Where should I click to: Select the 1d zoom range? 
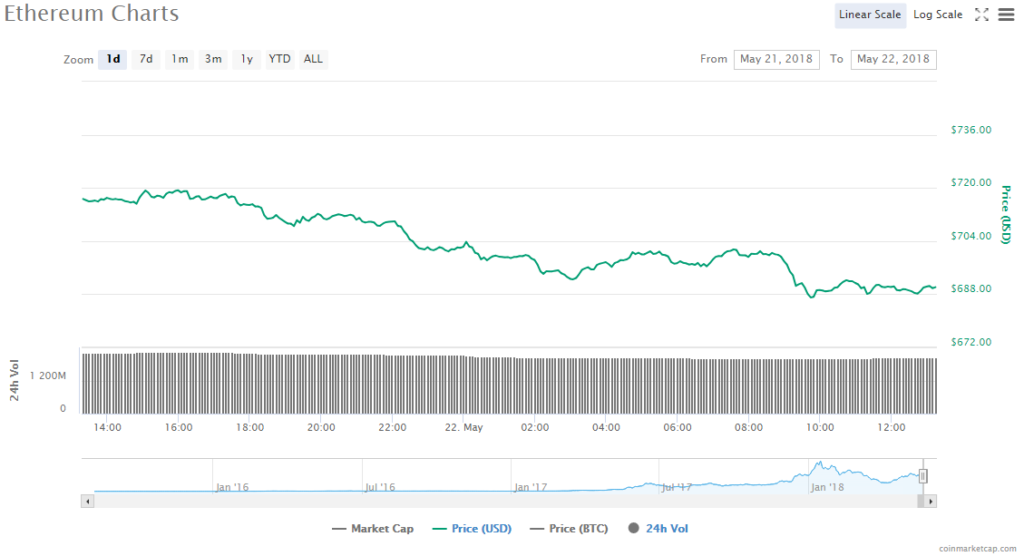(114, 59)
